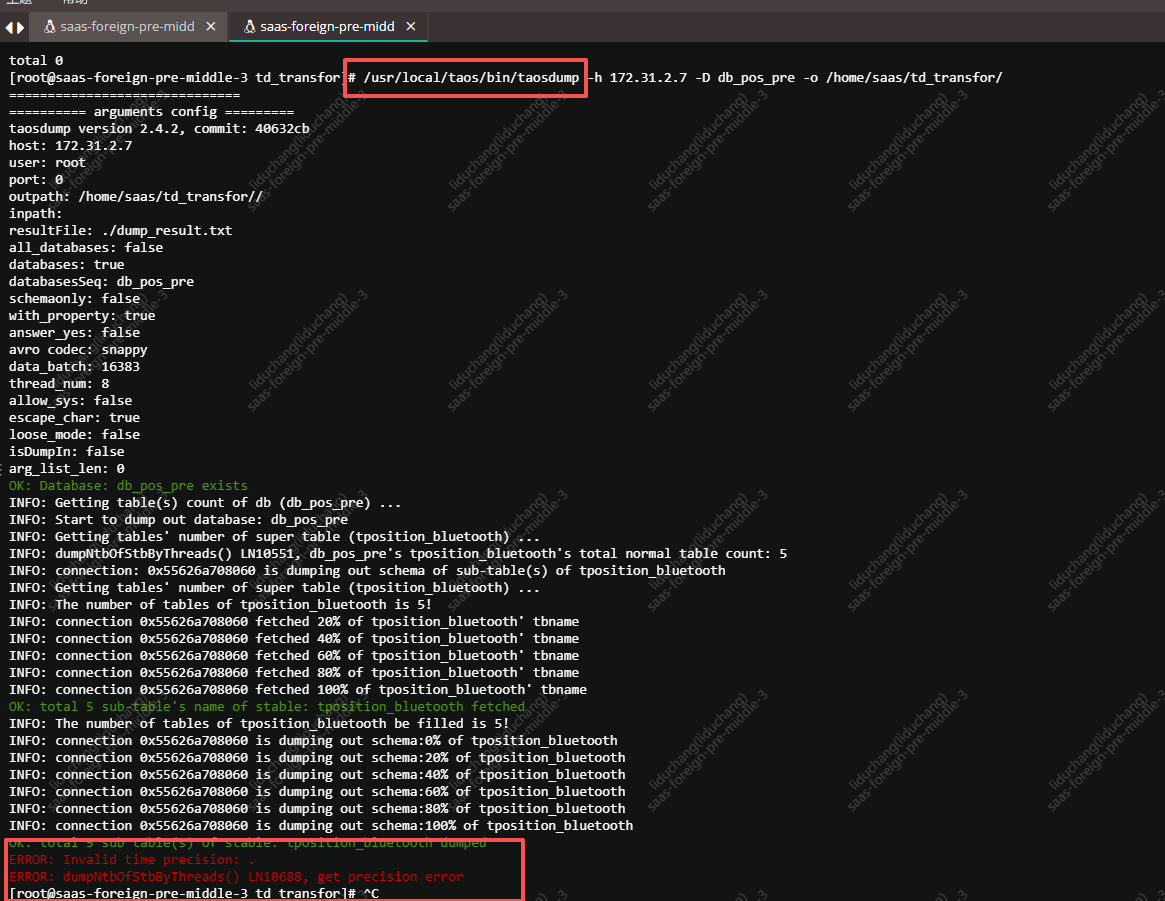This screenshot has height=901, width=1165.
Task: Click the 'dumping out schema:100%' log line
Action: 321,826
